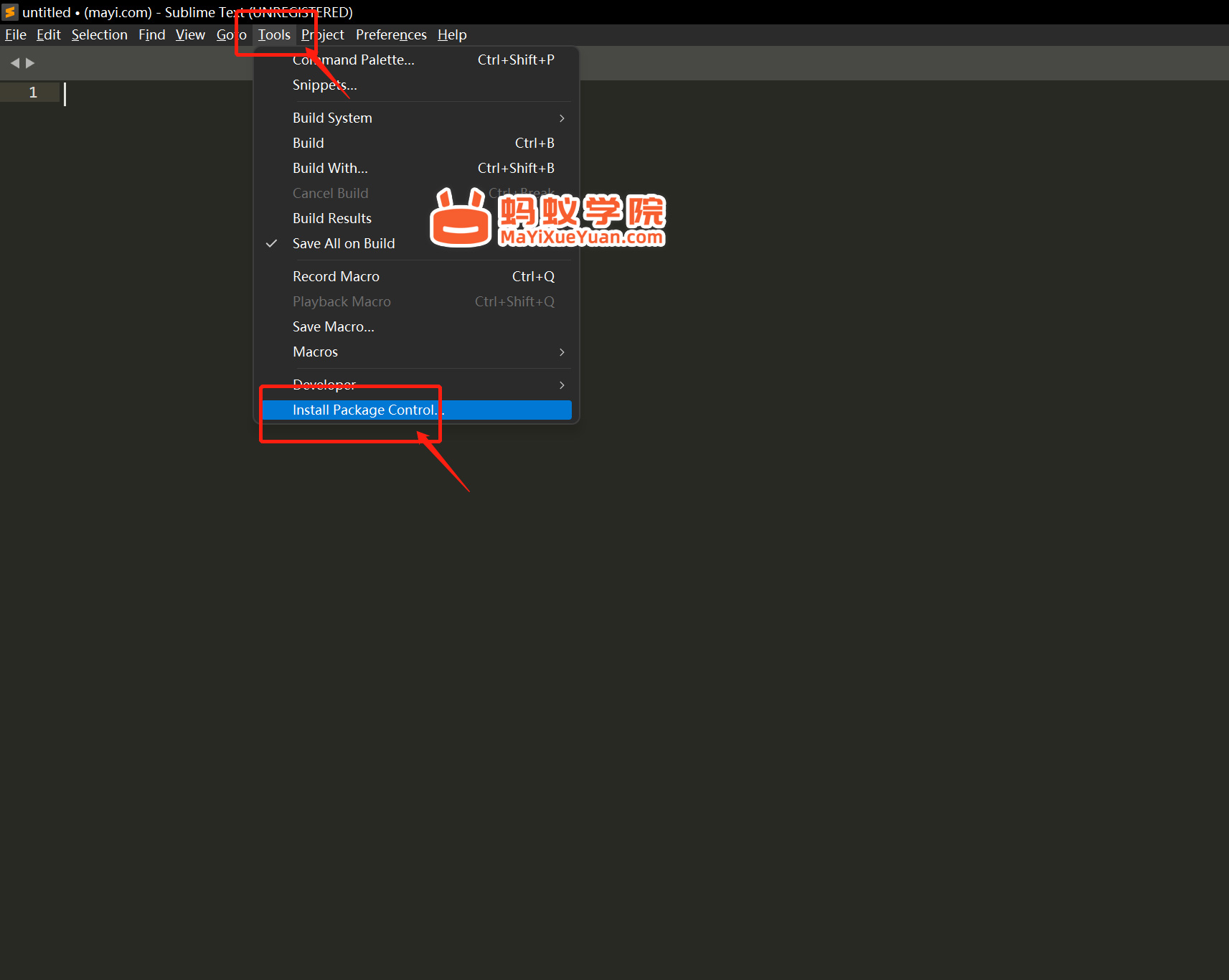Open the Help menu
Image resolution: width=1229 pixels, height=980 pixels.
[452, 35]
